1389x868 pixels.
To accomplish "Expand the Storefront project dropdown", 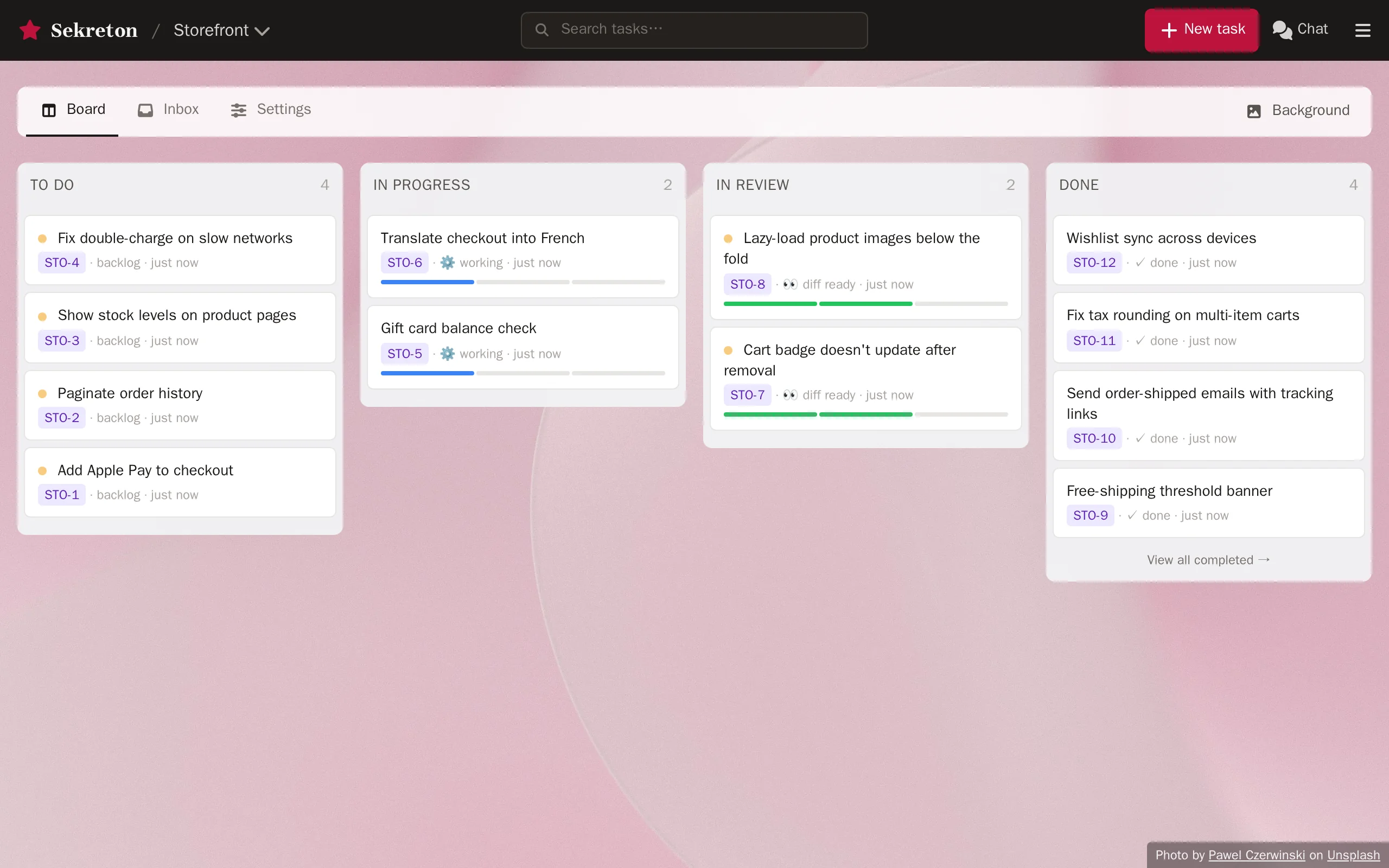I will 221,30.
